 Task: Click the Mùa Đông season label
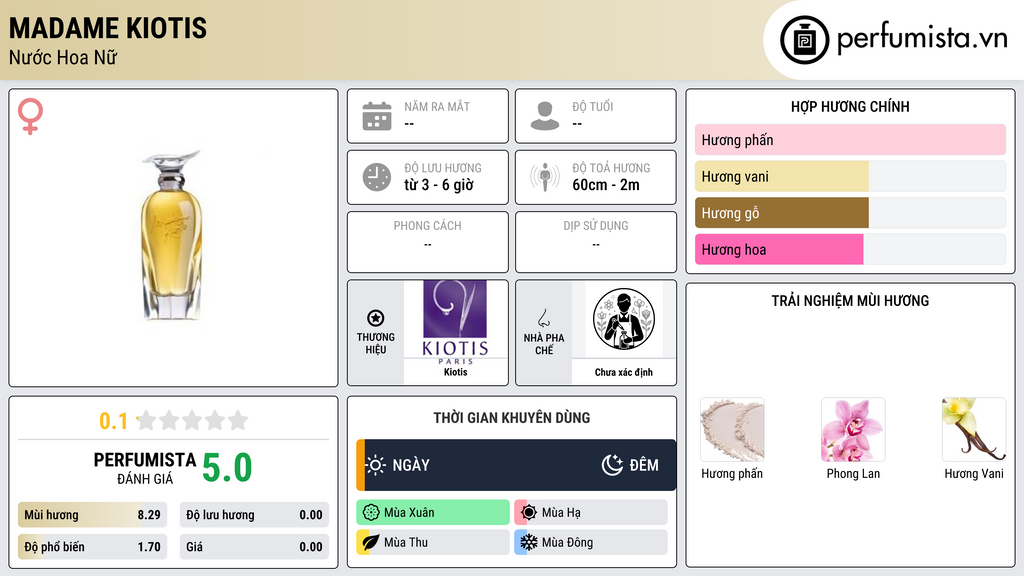(568, 542)
